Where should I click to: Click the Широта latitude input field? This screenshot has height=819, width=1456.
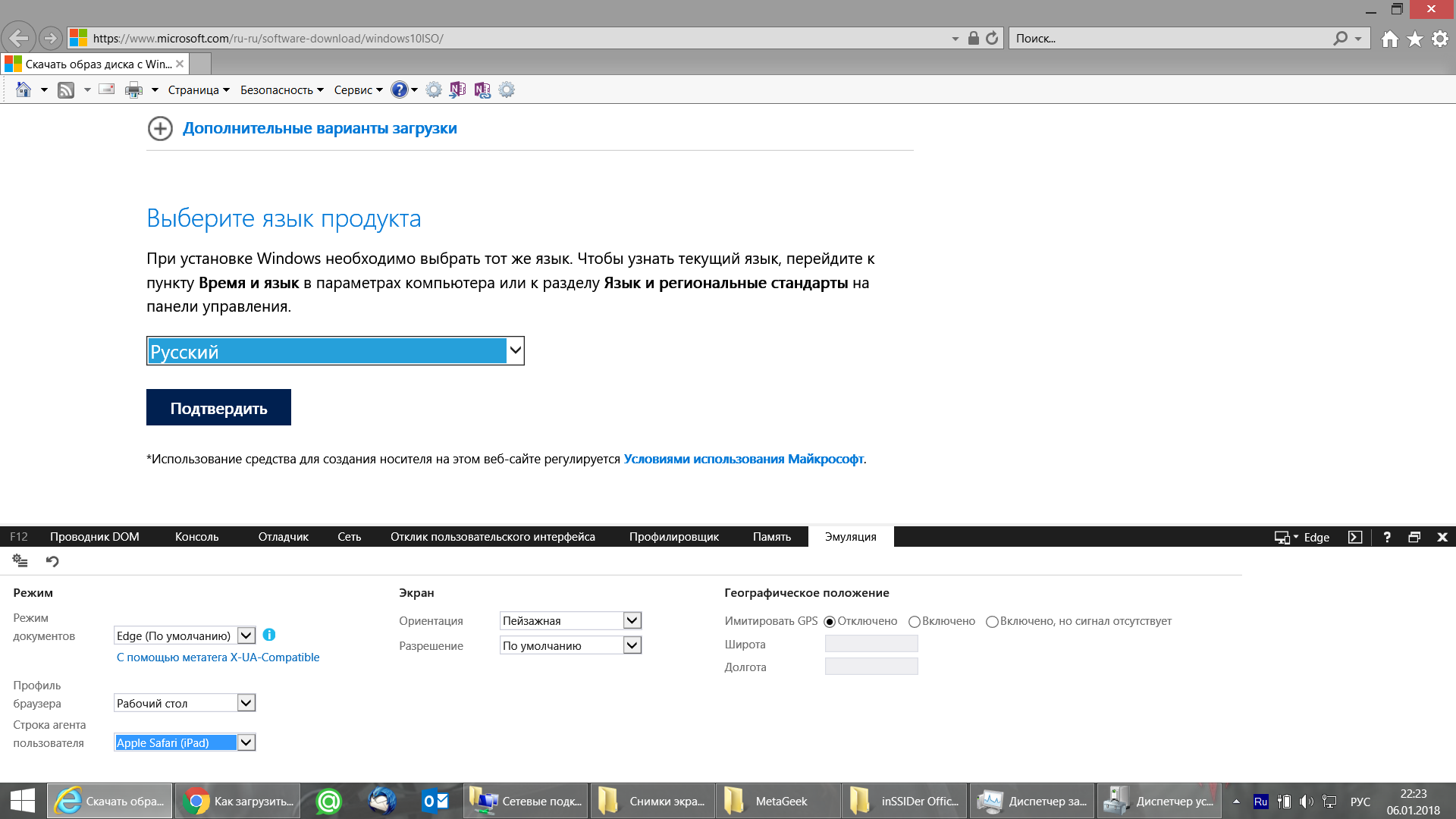tap(871, 644)
